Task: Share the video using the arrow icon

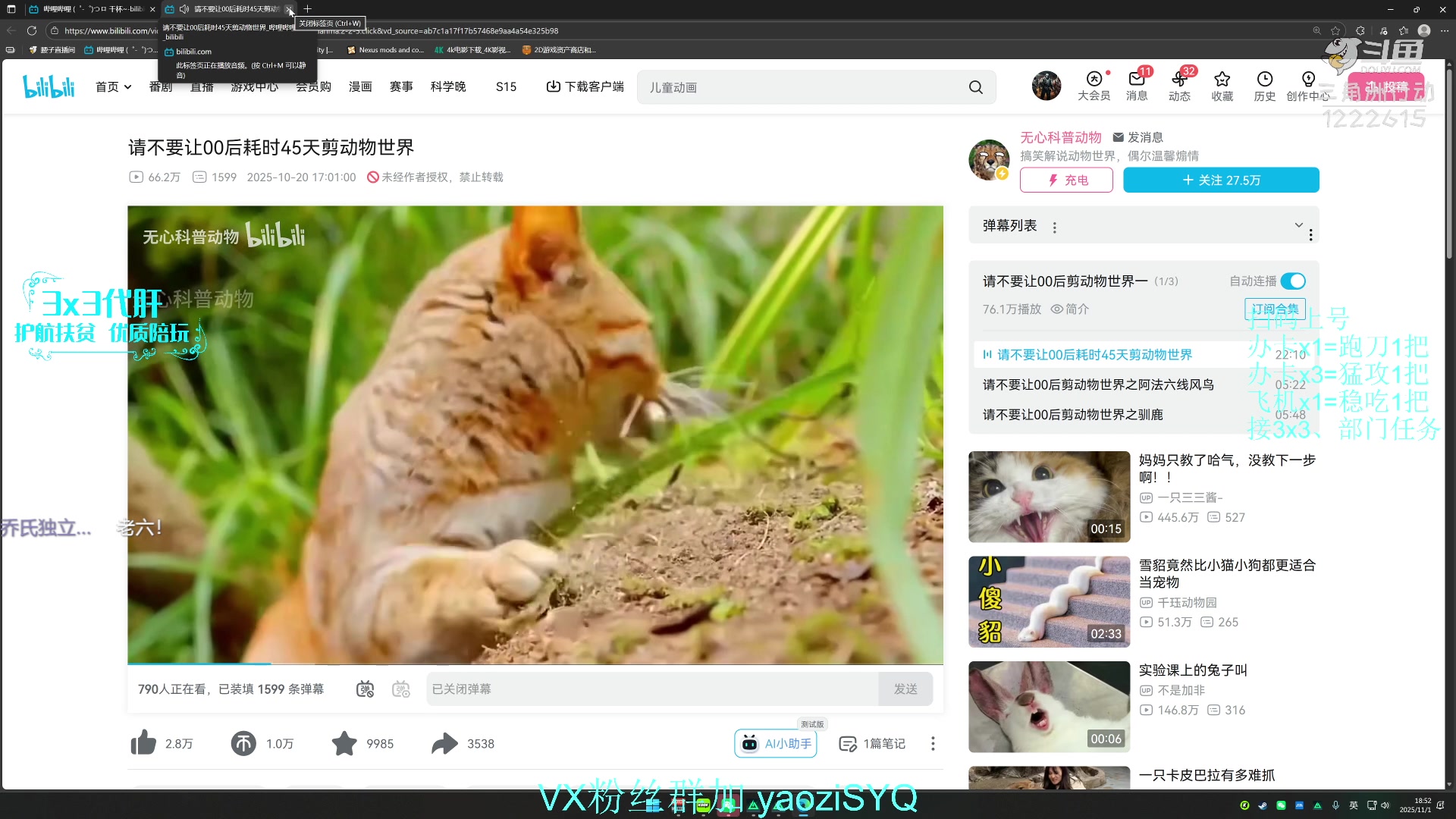Action: 444,743
